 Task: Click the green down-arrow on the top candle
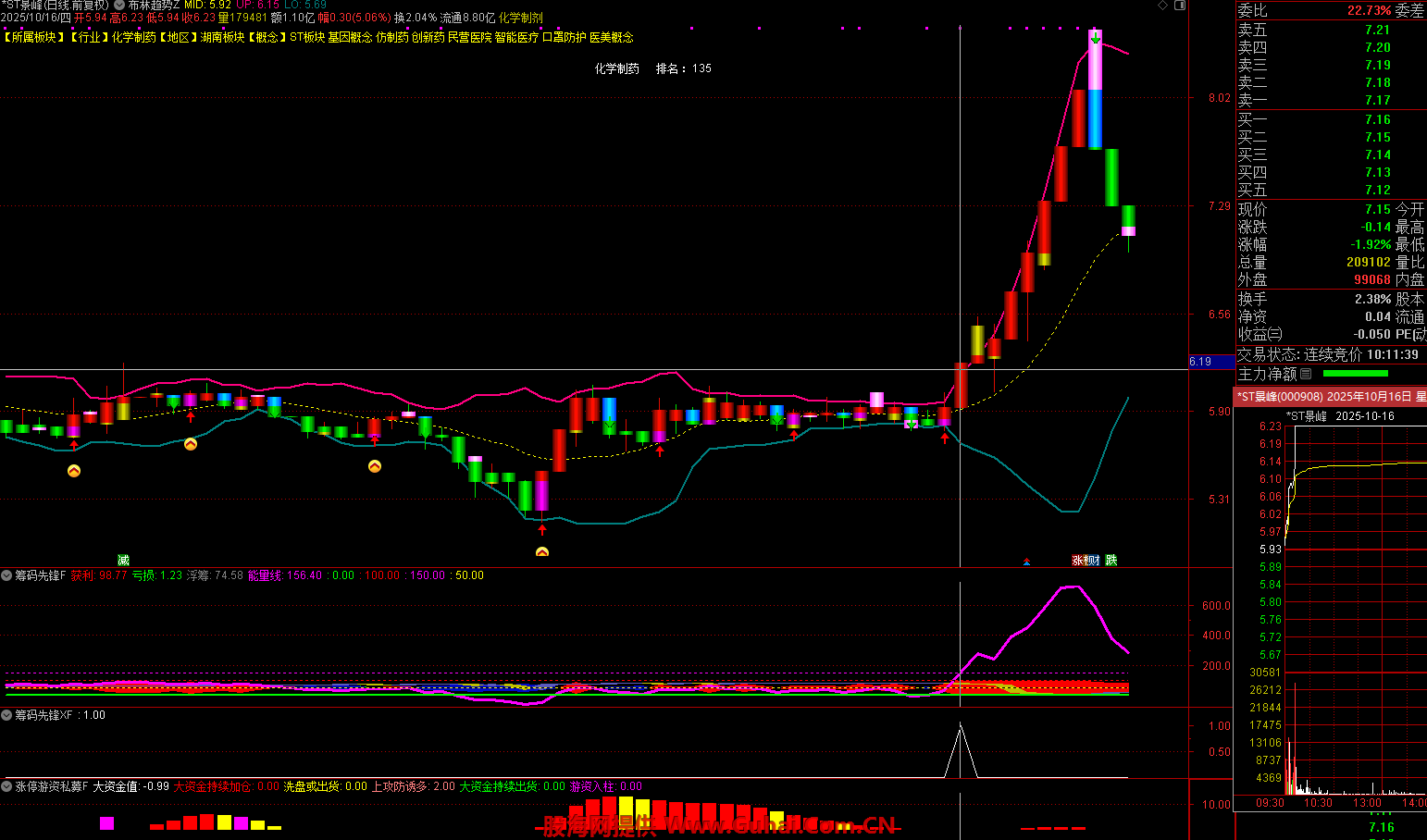[x=1096, y=39]
